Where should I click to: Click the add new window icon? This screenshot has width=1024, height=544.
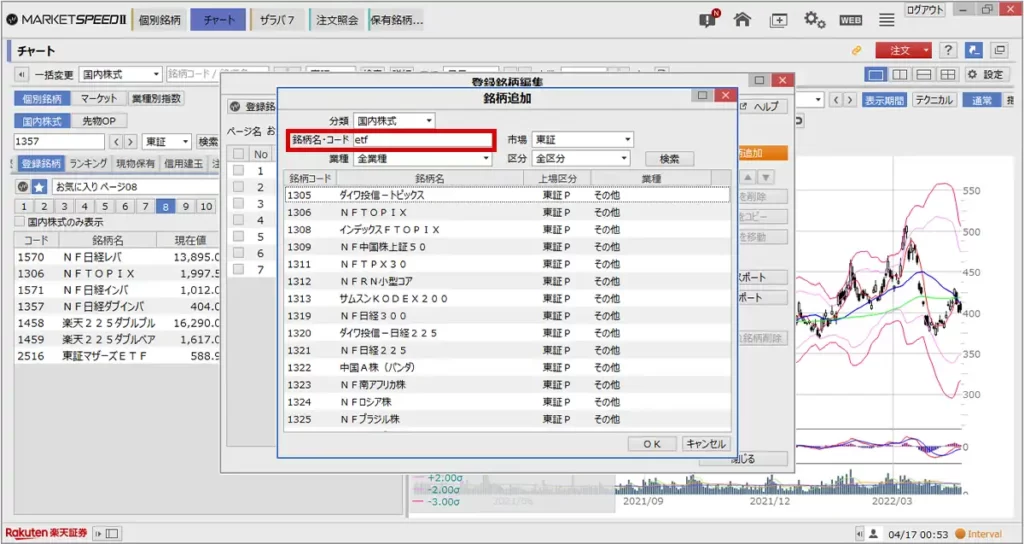click(778, 20)
